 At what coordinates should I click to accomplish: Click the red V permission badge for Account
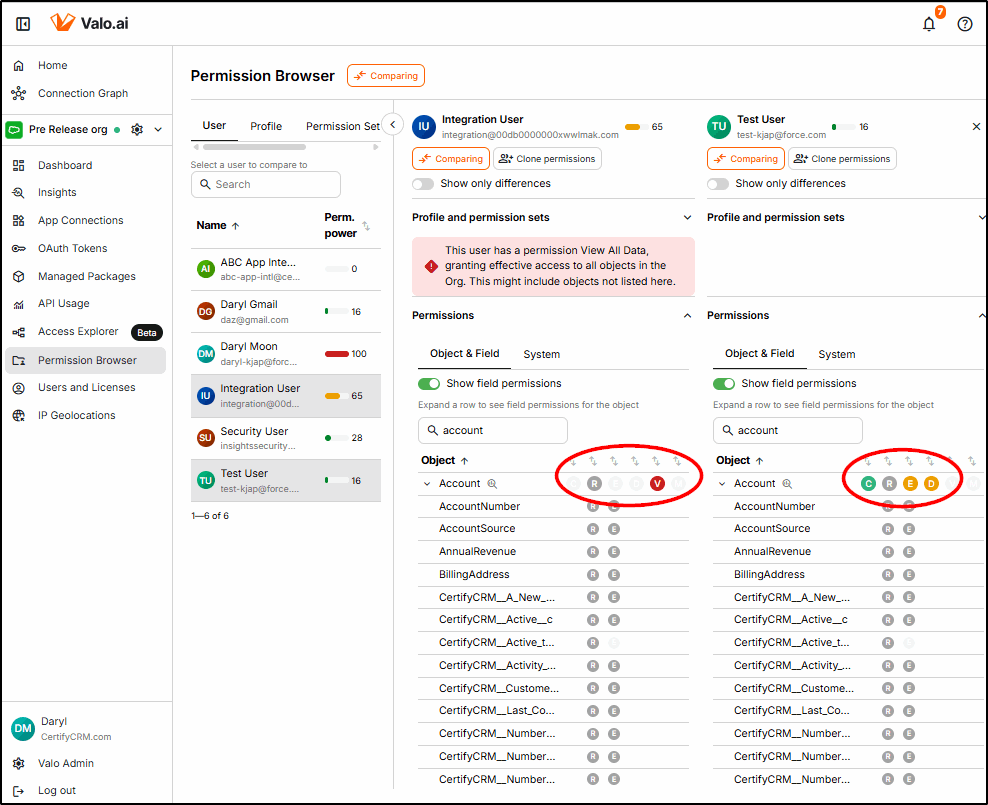(657, 484)
